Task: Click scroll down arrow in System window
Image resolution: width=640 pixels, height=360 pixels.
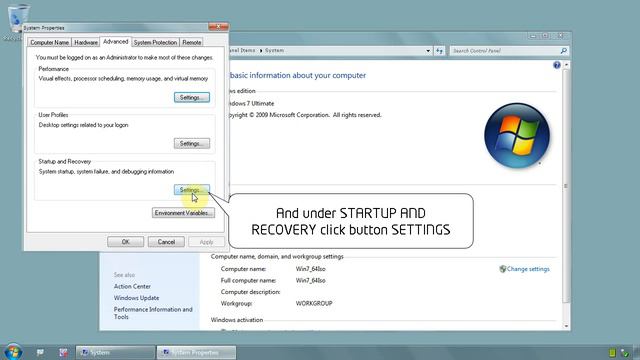Action: (566, 326)
